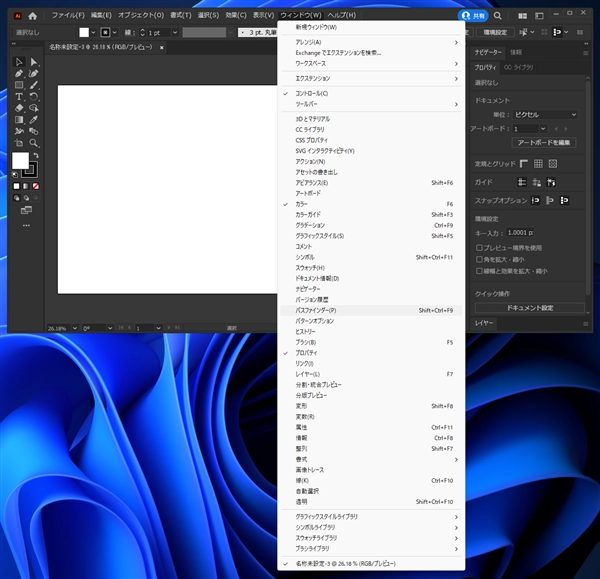Set the Gradient color mode button
Viewport: 600px width, 579px height.
click(x=26, y=186)
